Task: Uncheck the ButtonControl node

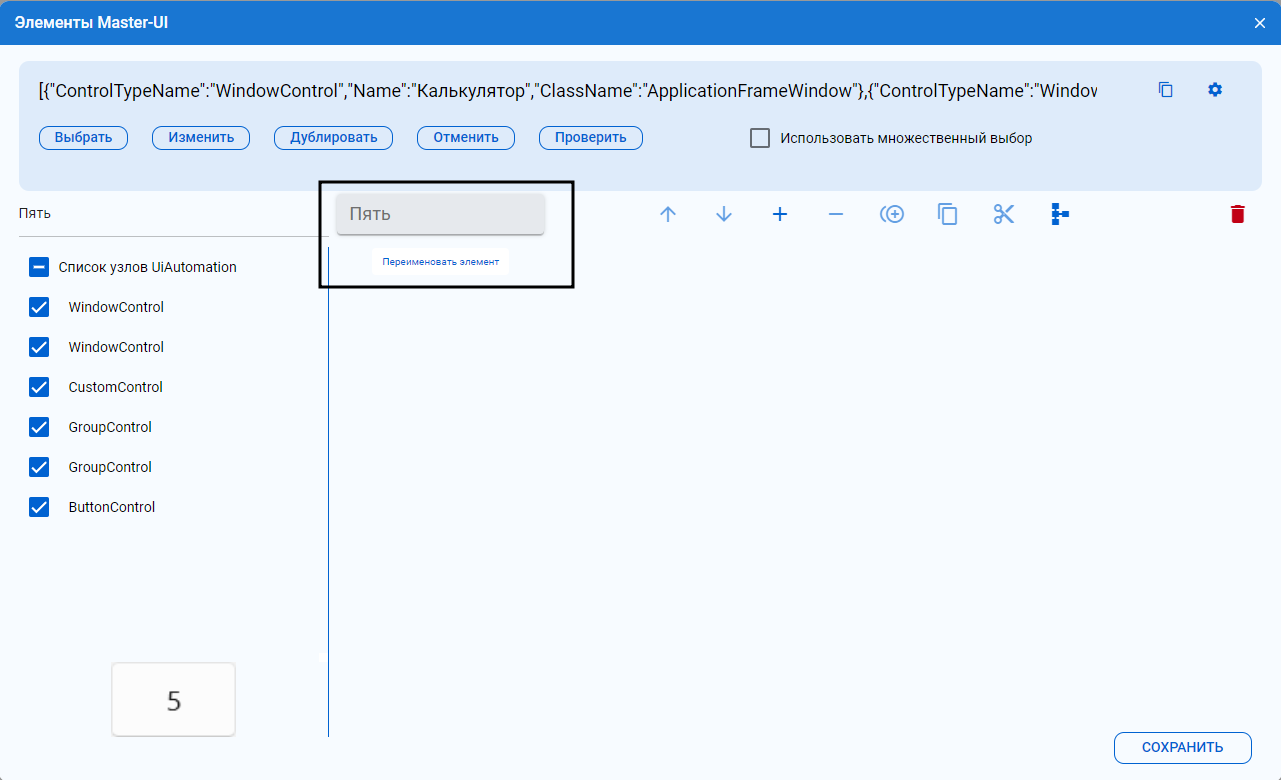Action: (39, 507)
